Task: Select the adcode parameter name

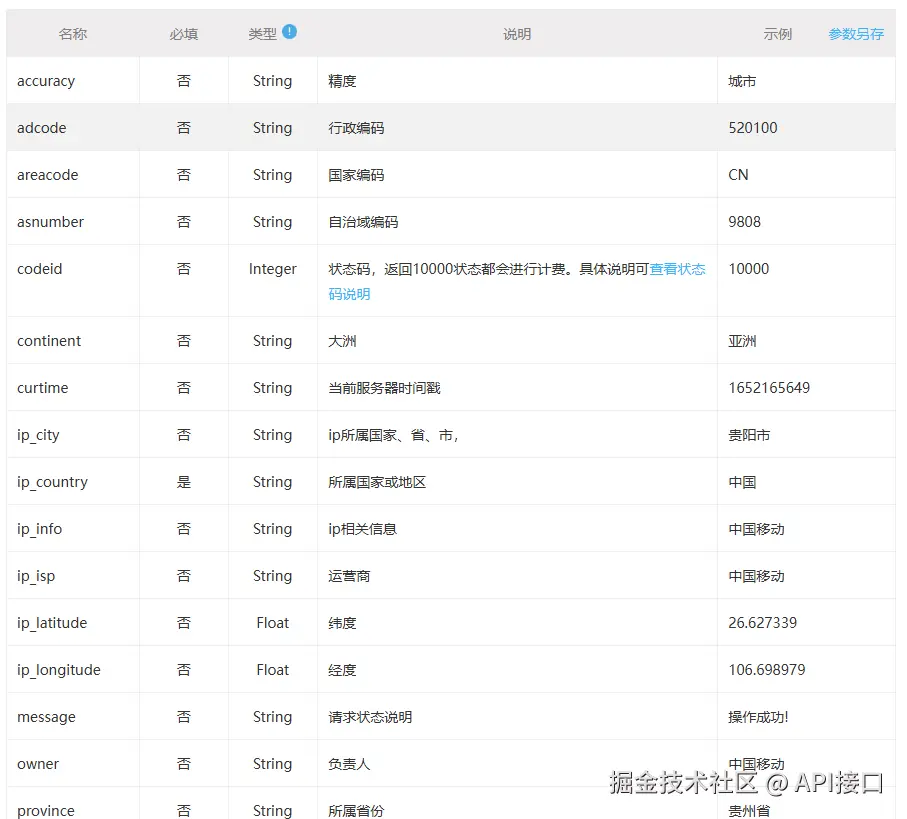Action: tap(42, 128)
